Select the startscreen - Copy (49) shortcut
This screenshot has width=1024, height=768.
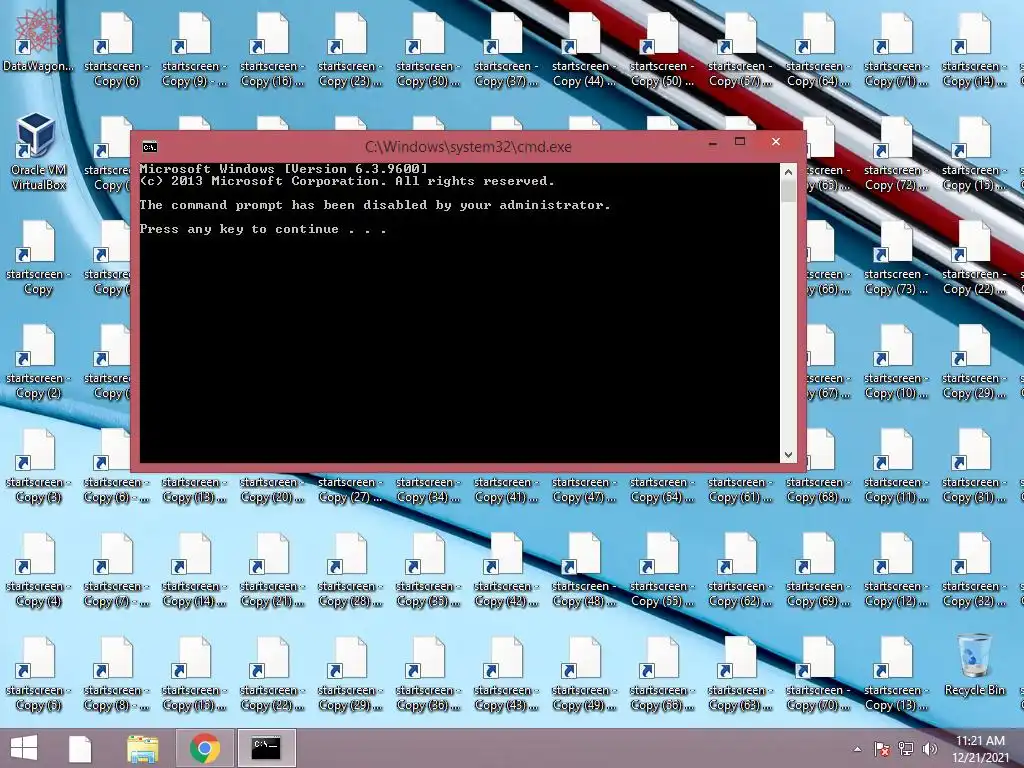(x=584, y=673)
